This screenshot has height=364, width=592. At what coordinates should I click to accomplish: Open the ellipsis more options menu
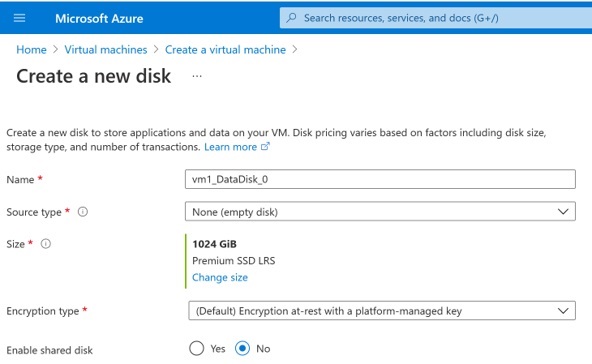(197, 76)
